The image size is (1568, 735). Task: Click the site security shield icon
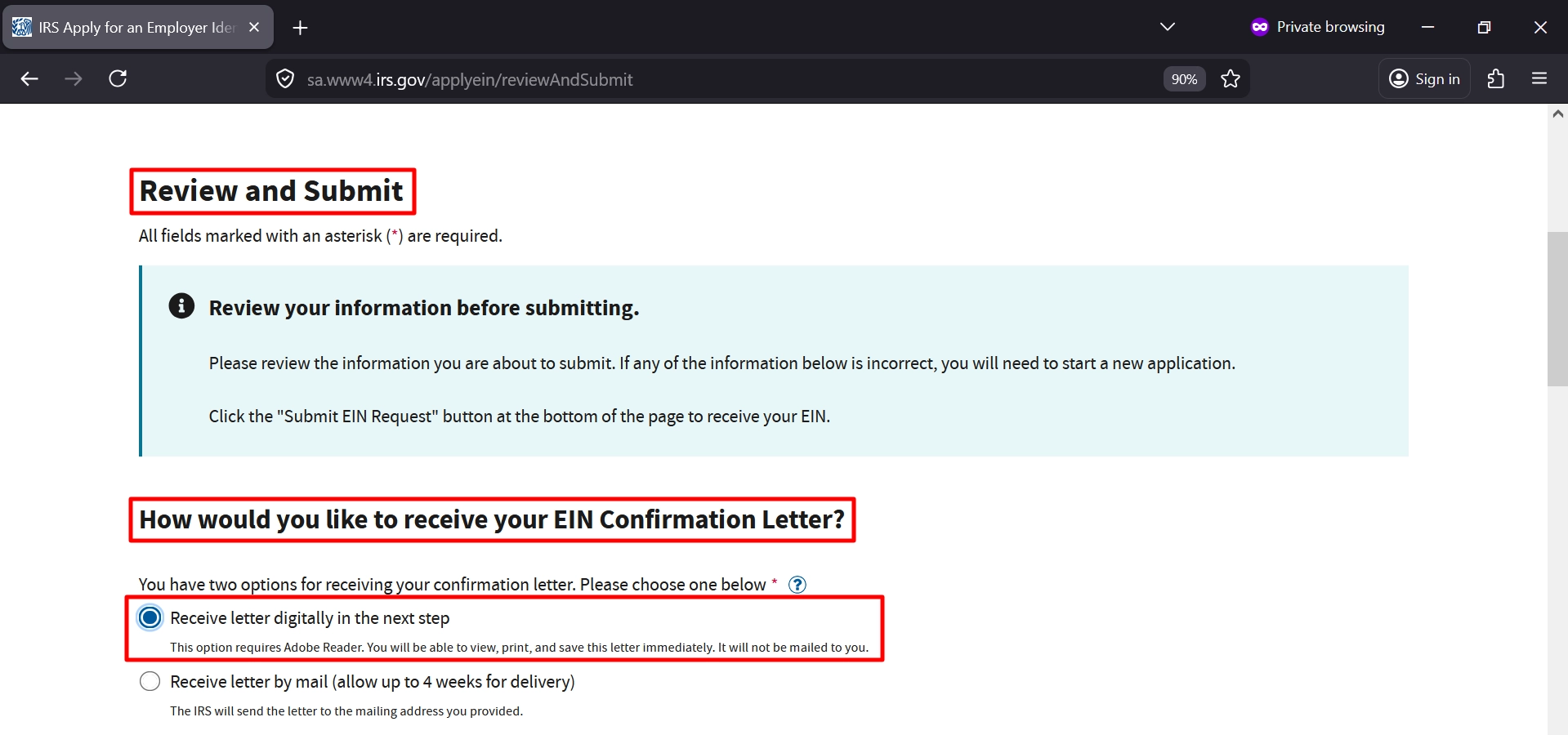click(x=285, y=79)
